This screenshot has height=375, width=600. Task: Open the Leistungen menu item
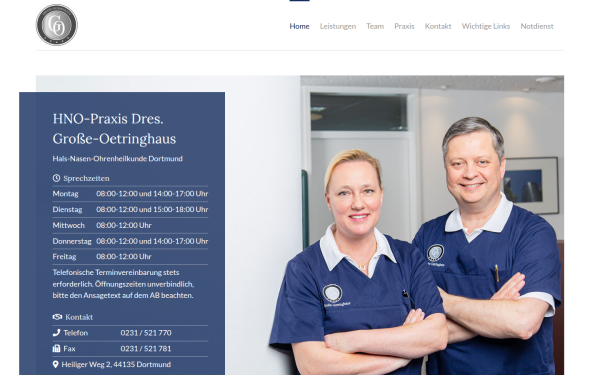(338, 26)
